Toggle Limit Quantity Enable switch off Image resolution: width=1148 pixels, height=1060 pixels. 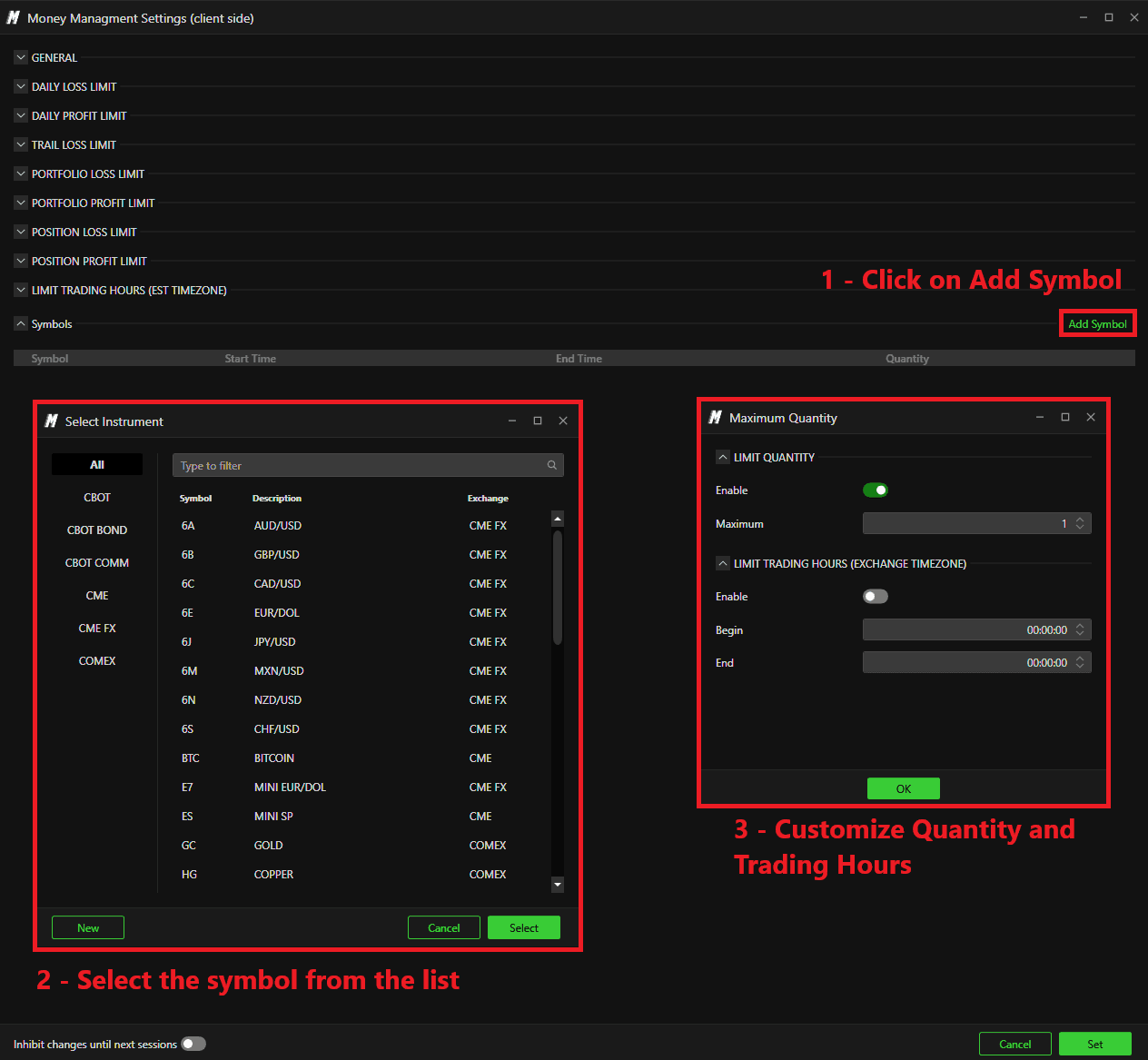(x=876, y=490)
